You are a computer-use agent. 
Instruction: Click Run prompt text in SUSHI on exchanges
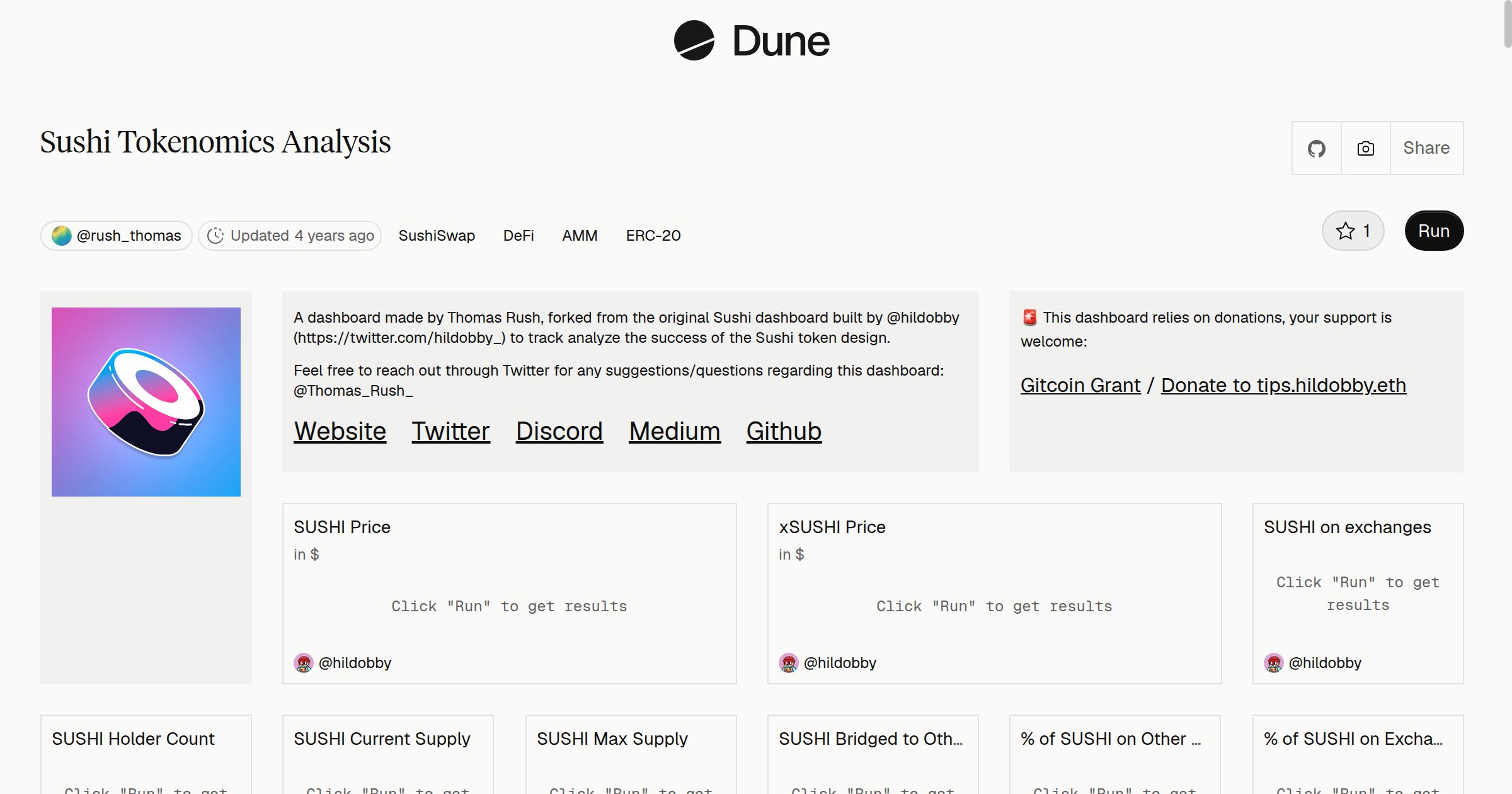[1358, 594]
